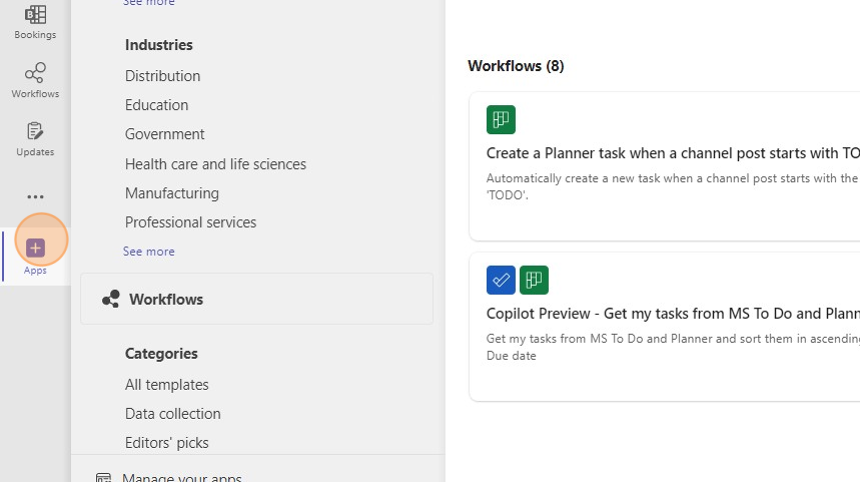
Task: Choose Health care and life sciences
Action: [x=215, y=164]
